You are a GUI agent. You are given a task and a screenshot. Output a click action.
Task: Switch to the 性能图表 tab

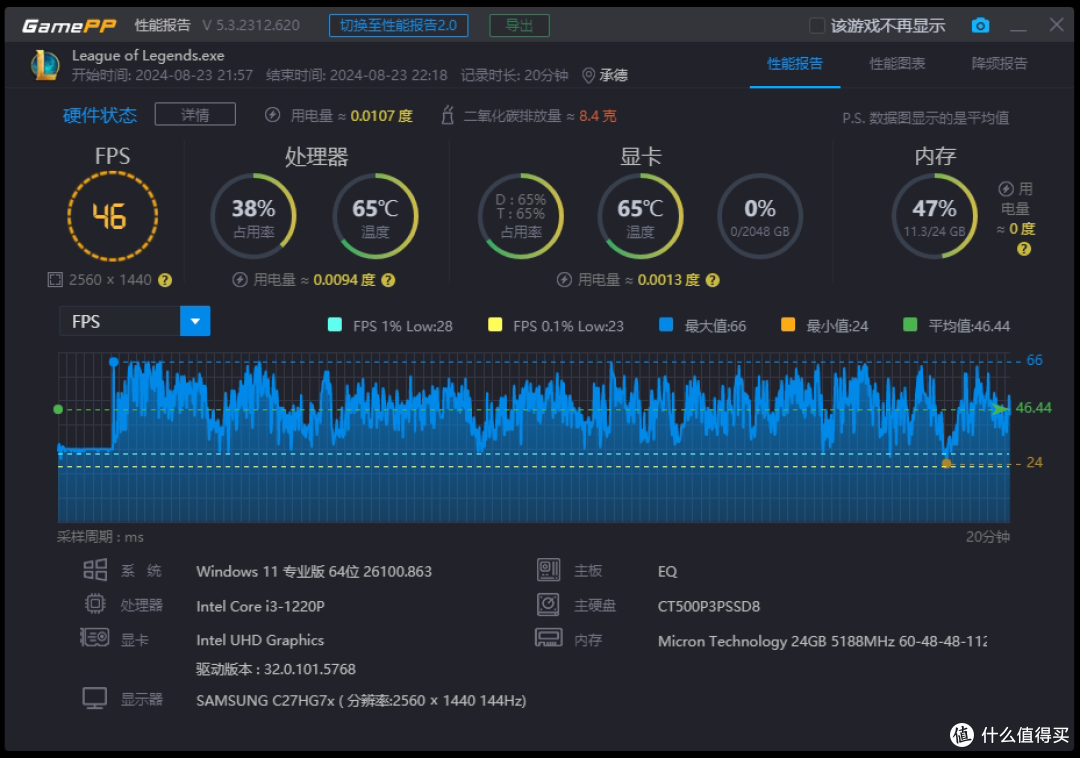pyautogui.click(x=897, y=64)
